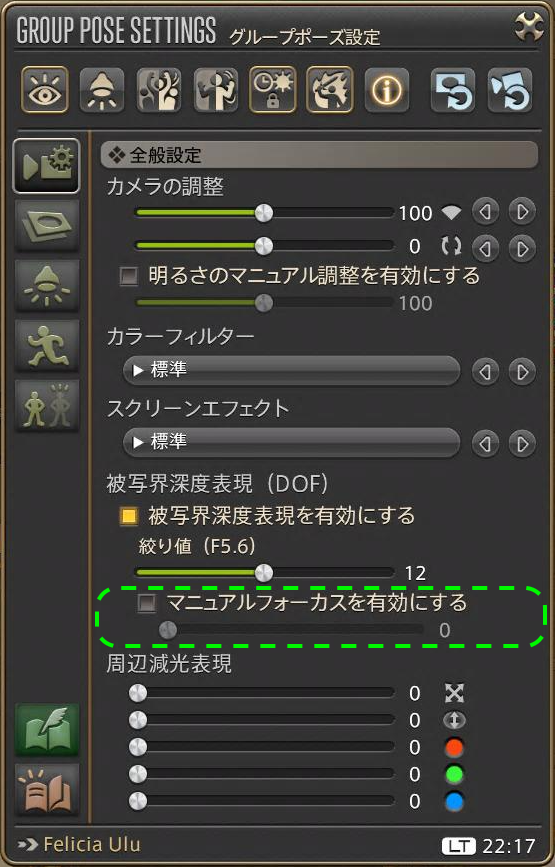Click next arrow beside color filter dropdown
This screenshot has width=555, height=867.
pos(522,372)
